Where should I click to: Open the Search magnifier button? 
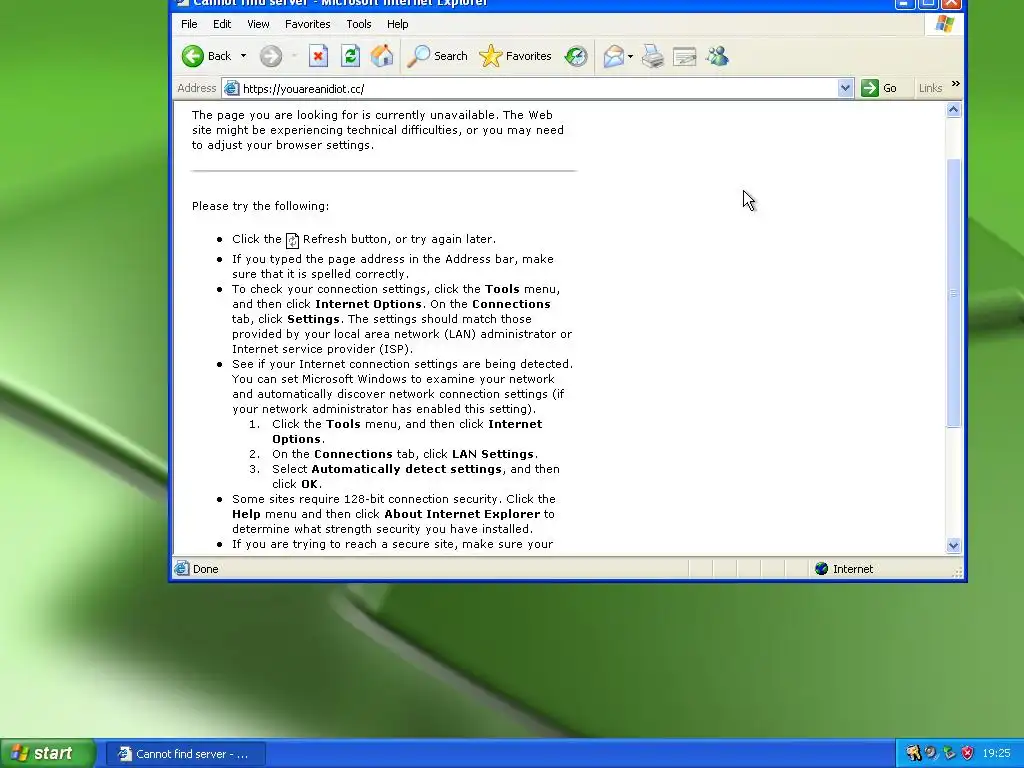[437, 56]
